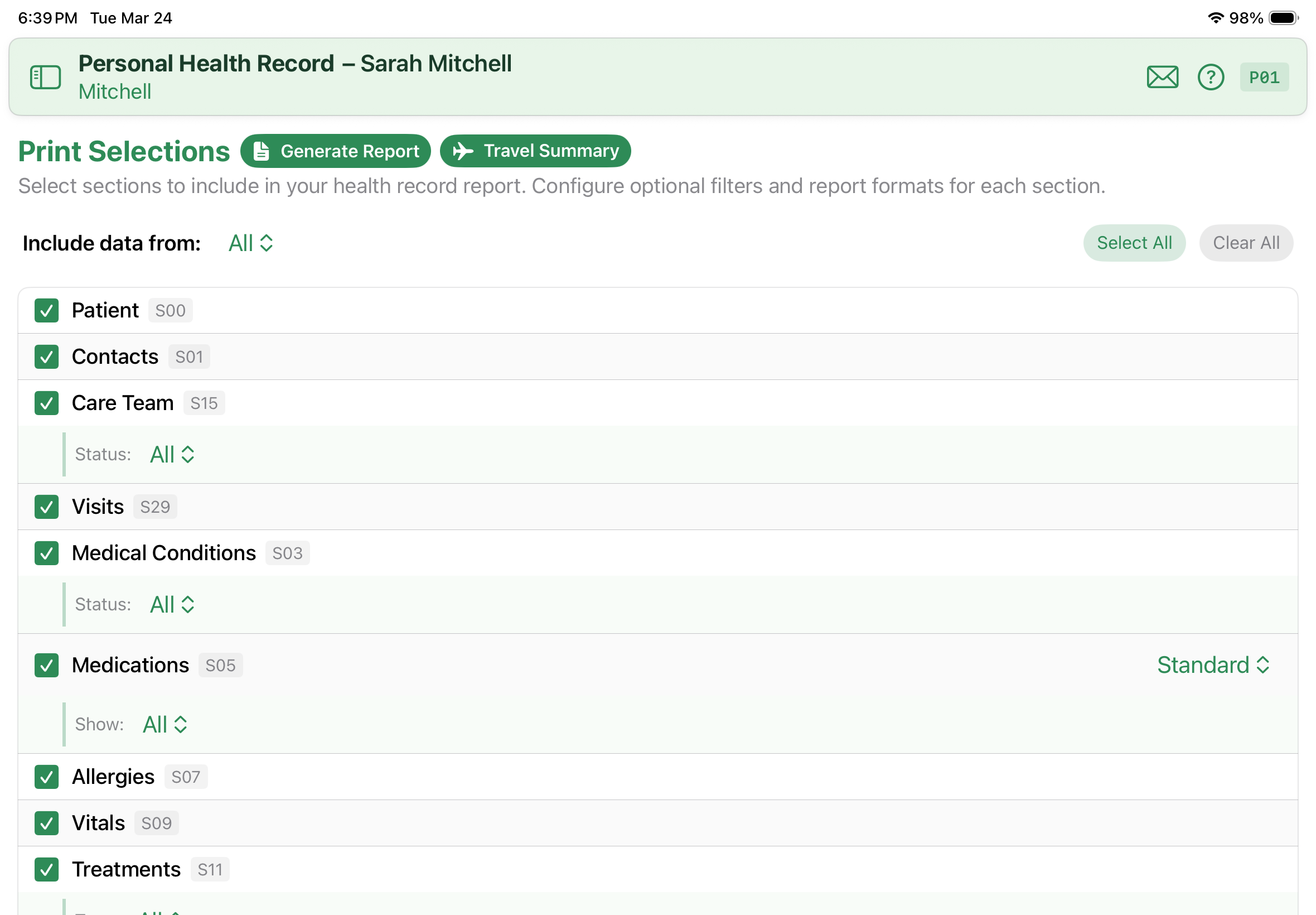1316x915 pixels.
Task: Open the envelope mail icon
Action: click(1162, 77)
